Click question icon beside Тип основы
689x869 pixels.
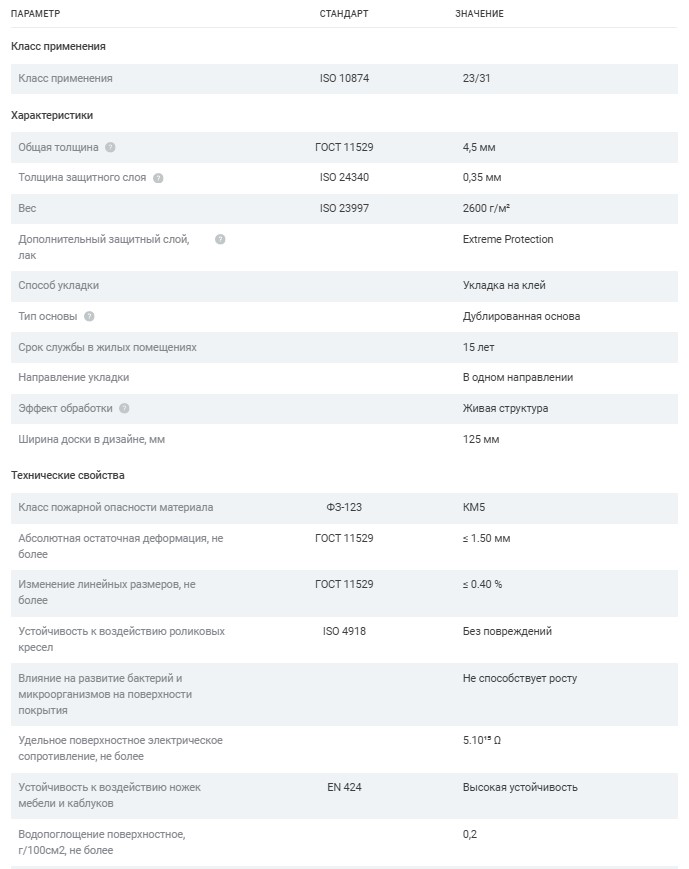point(89,316)
